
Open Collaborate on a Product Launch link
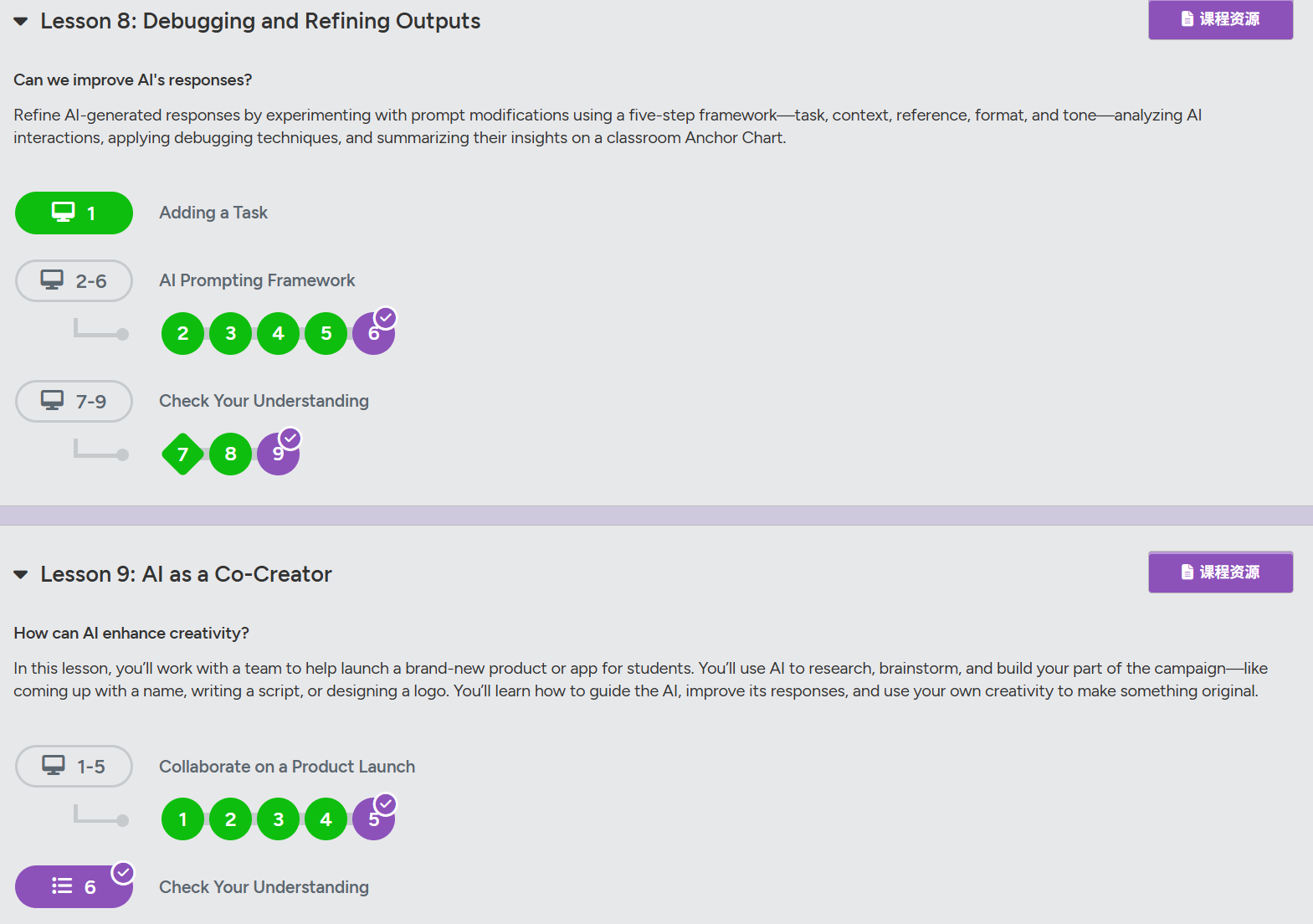click(x=287, y=767)
